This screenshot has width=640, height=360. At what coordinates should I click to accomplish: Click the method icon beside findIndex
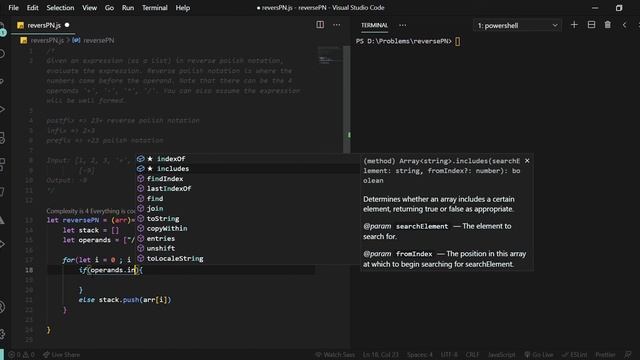[x=140, y=179]
